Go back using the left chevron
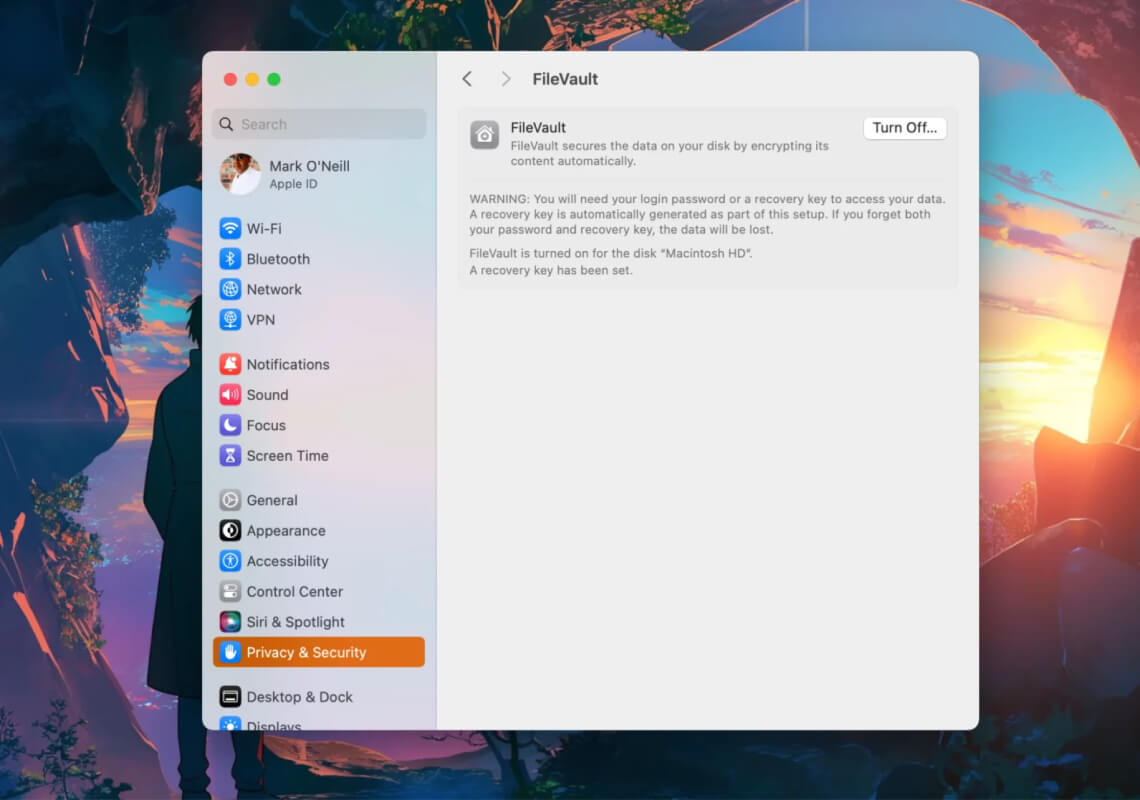1140x800 pixels. click(467, 79)
